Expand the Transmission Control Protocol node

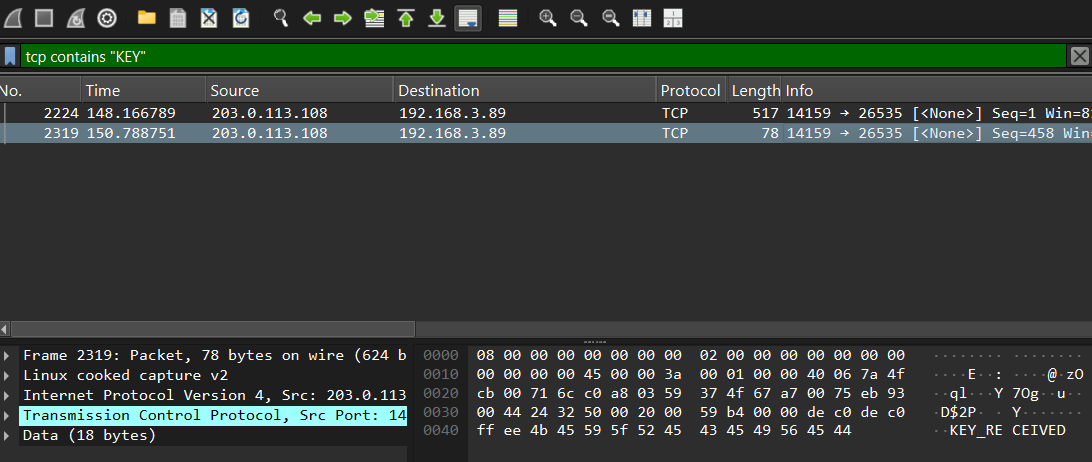tap(7, 415)
